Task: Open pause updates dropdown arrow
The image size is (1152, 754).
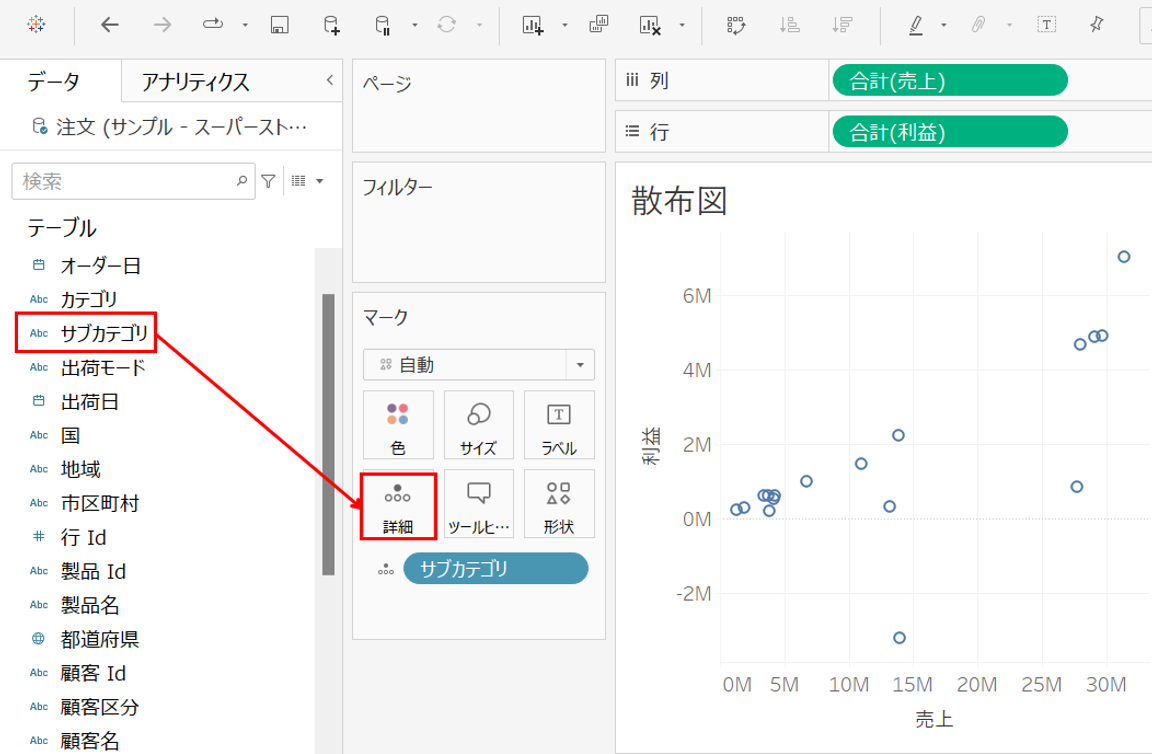Action: 415,25
